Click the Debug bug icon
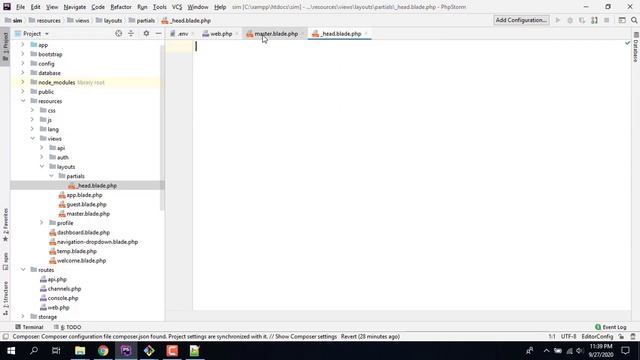Viewport: 640px width, 360px height. (570, 20)
